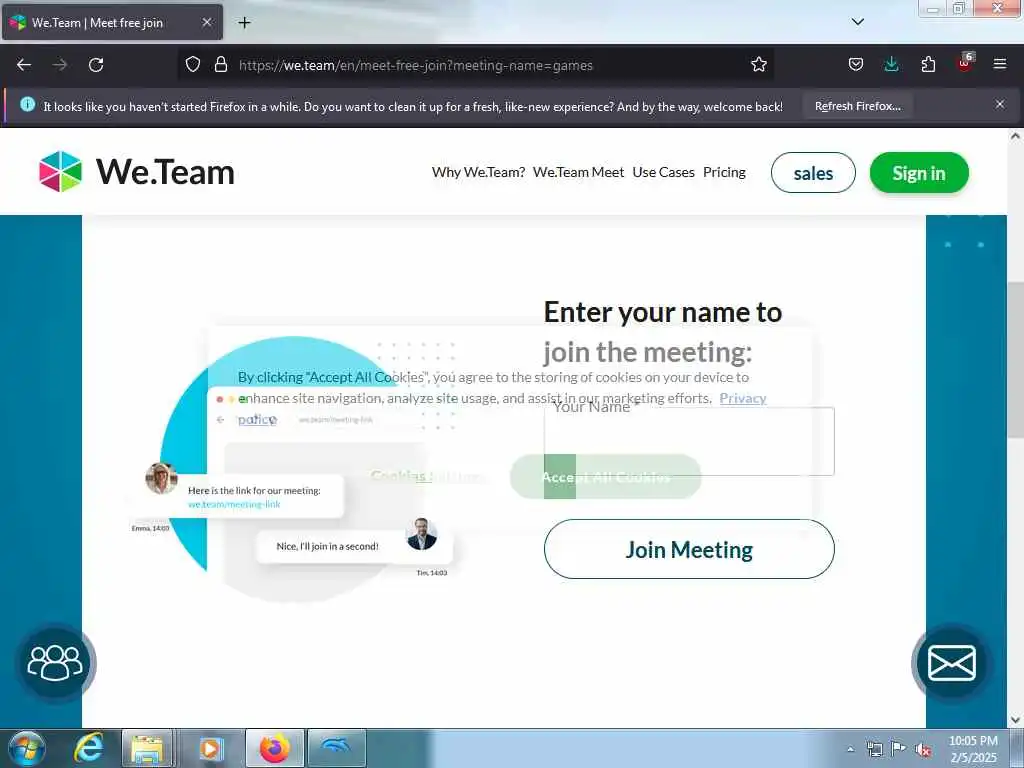Open Windows Media Player taskbar icon

[210, 748]
